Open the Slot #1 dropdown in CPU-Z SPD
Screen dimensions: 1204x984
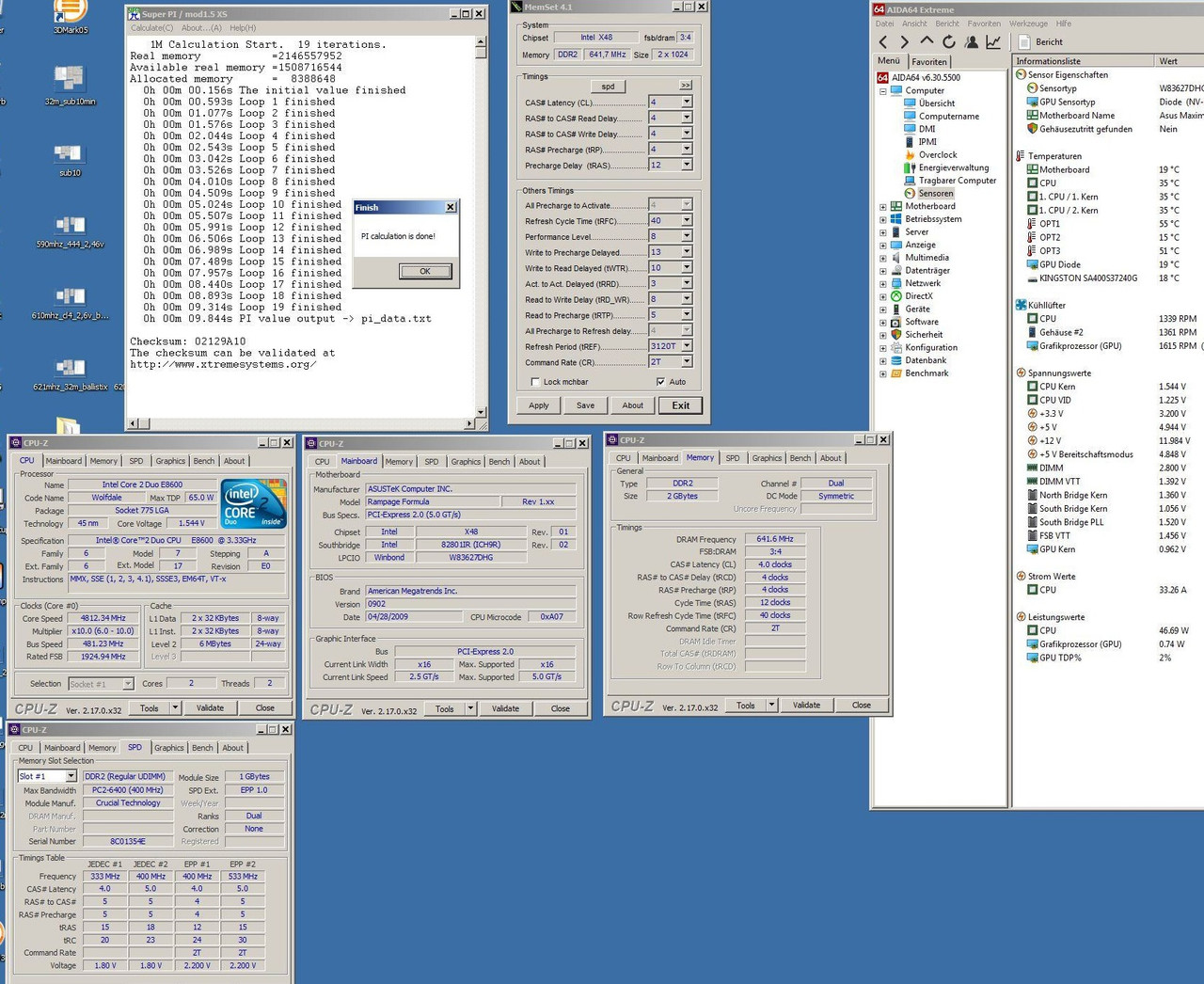(71, 776)
